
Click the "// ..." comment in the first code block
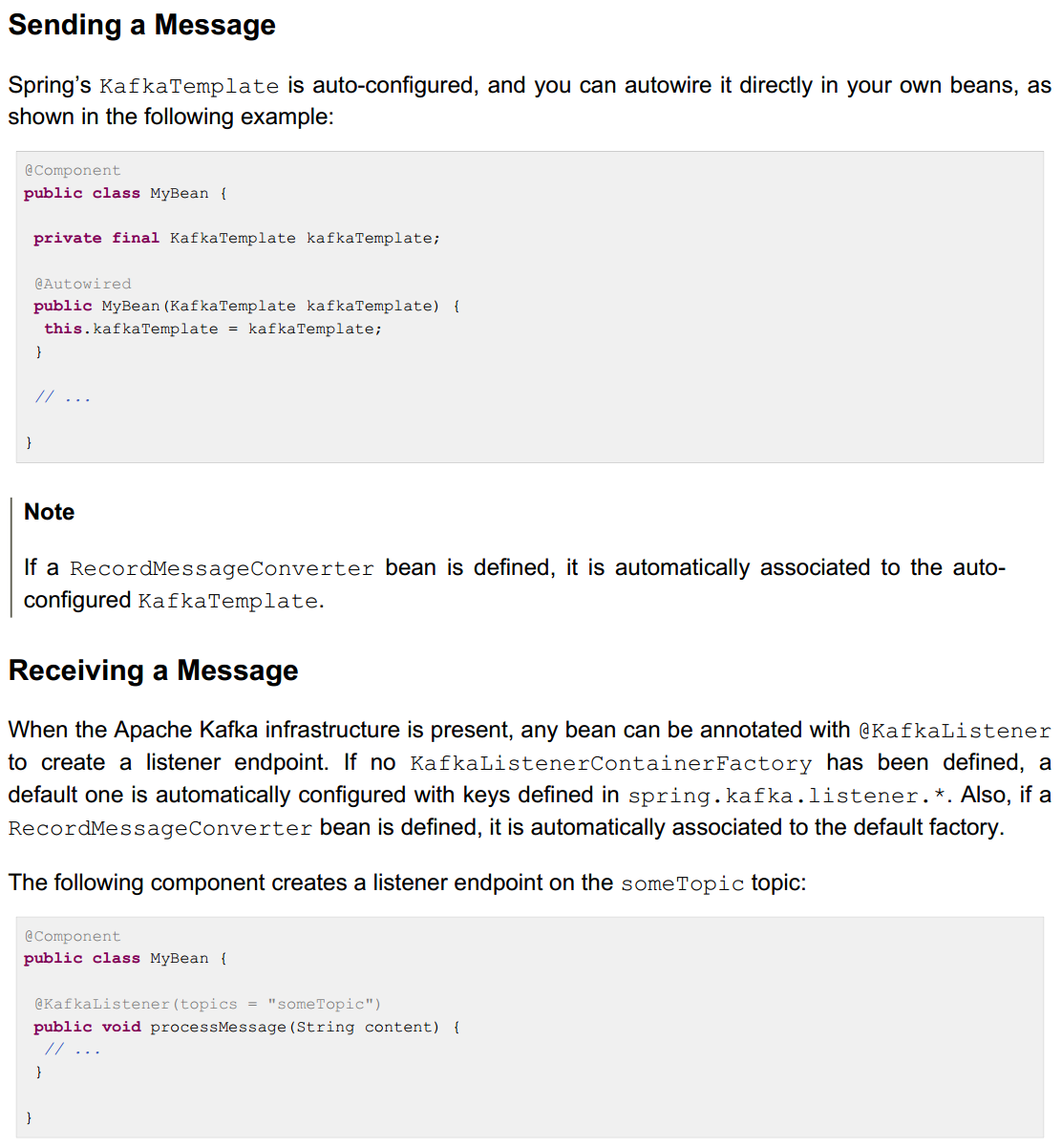[63, 396]
